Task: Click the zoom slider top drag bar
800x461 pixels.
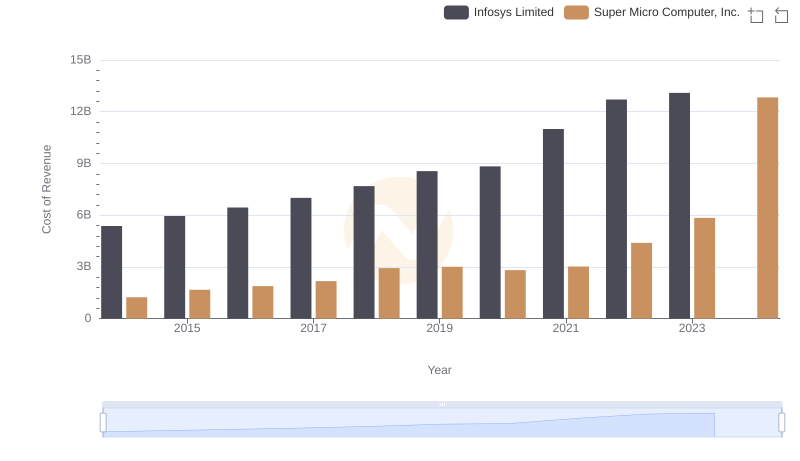Action: click(442, 404)
